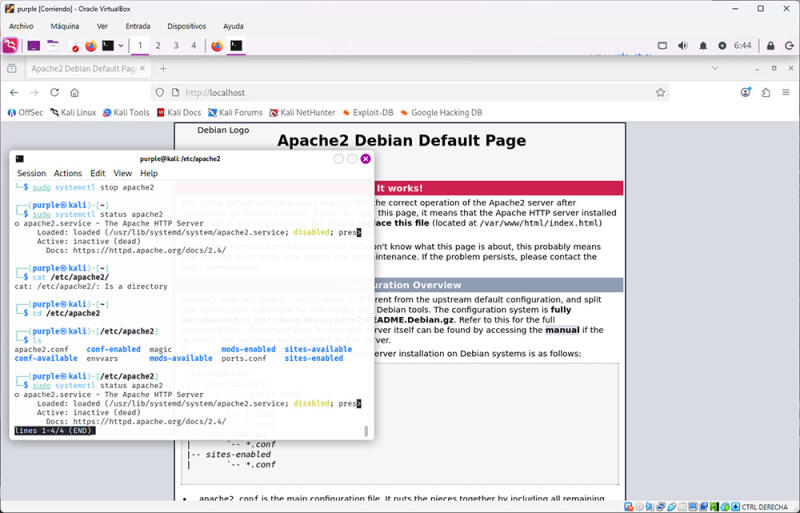Select workspace 1 in the panel
Viewport: 800px width, 513px height.
[x=140, y=45]
